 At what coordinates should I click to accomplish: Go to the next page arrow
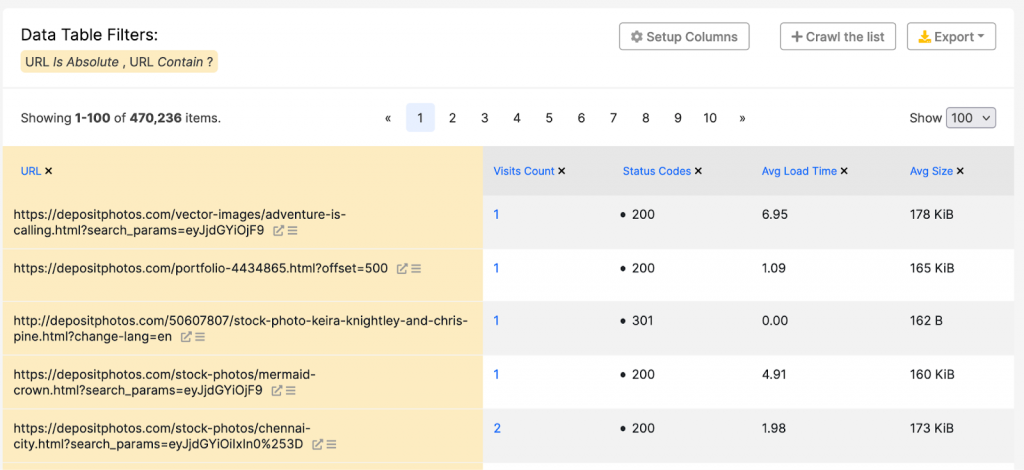click(x=742, y=118)
